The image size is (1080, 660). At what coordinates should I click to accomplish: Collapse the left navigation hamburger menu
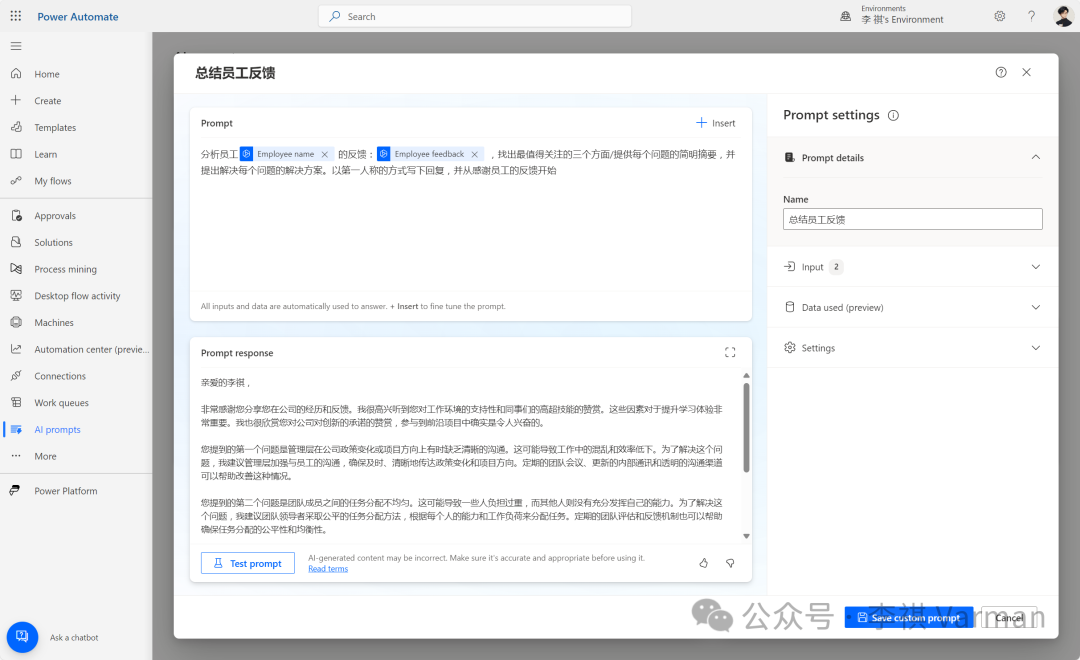point(16,46)
